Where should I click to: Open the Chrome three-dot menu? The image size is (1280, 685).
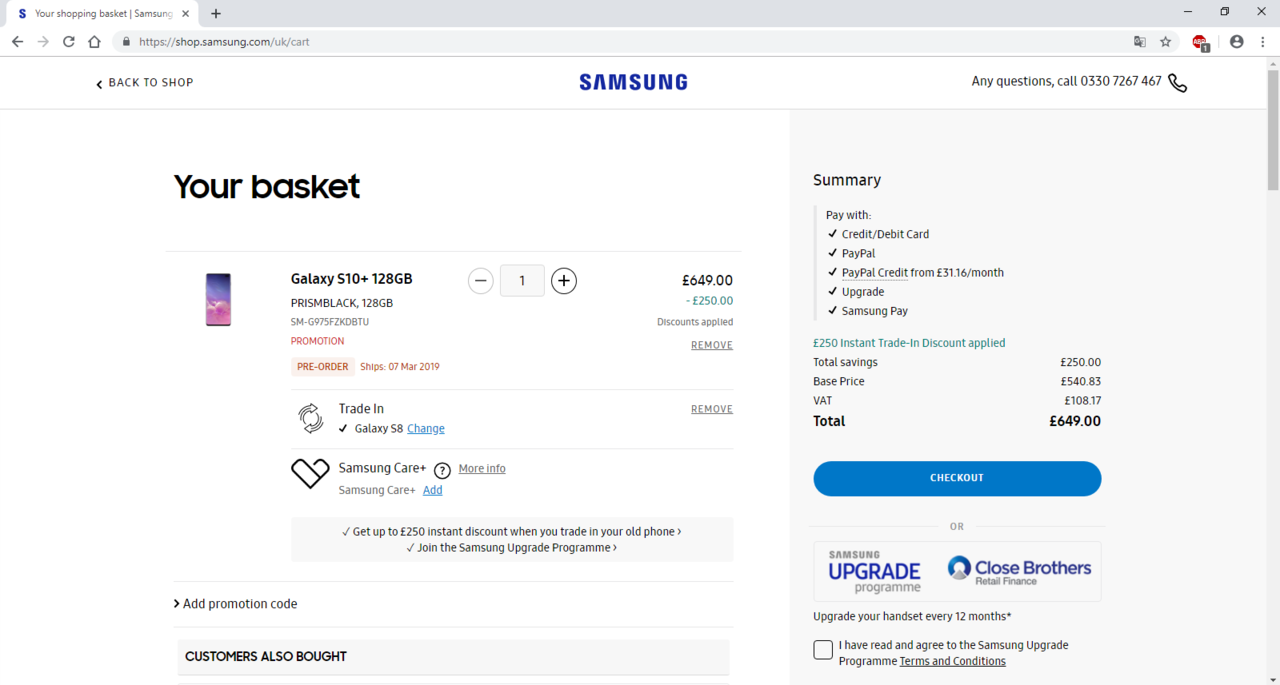pos(1263,42)
